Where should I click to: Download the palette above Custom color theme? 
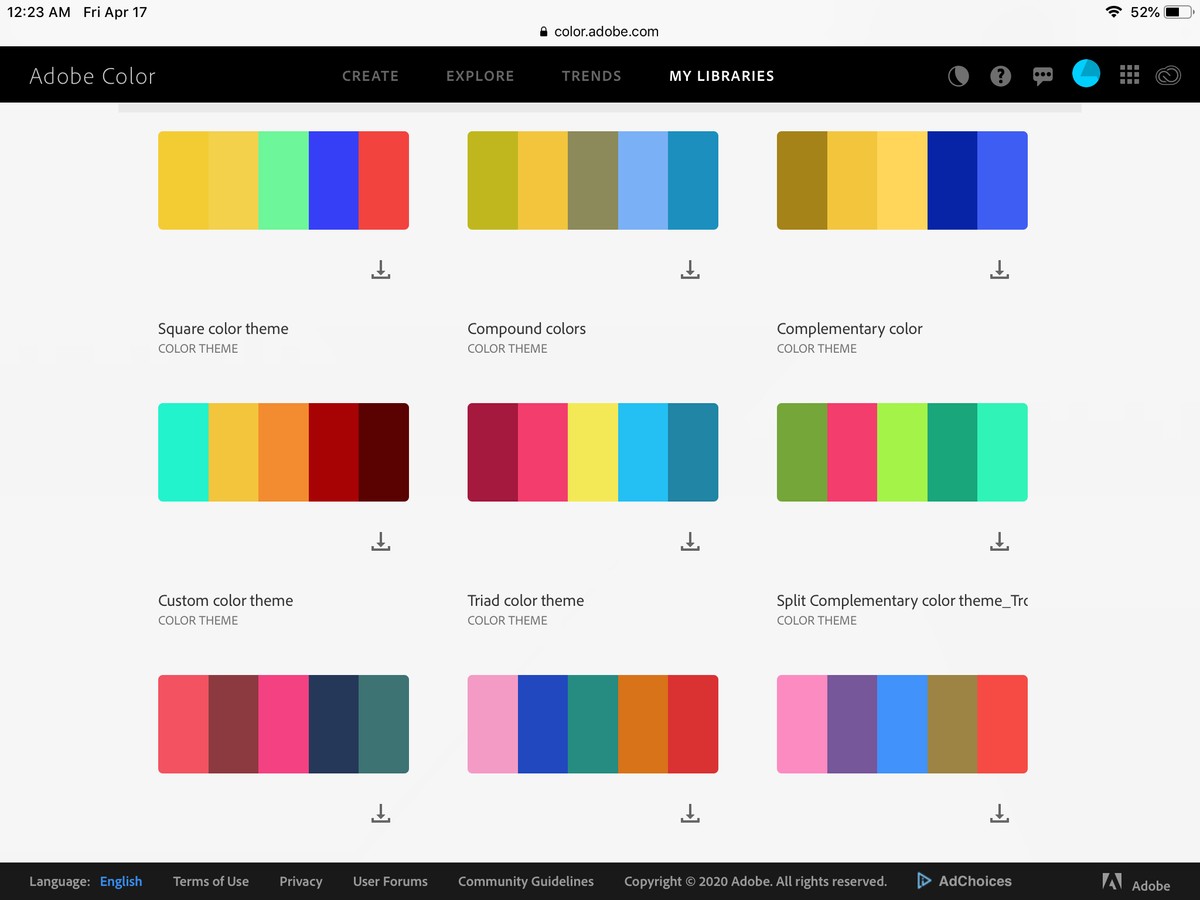[380, 541]
